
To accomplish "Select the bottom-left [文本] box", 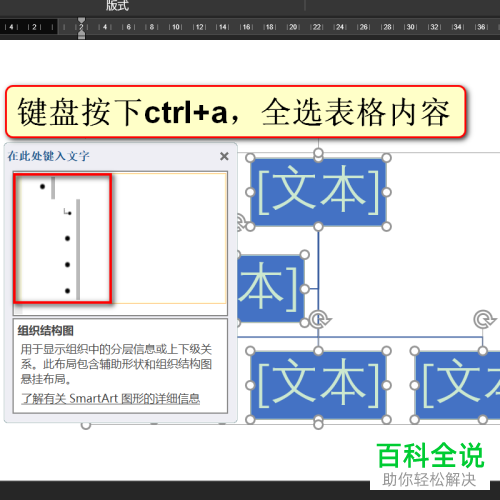I will 318,385.
